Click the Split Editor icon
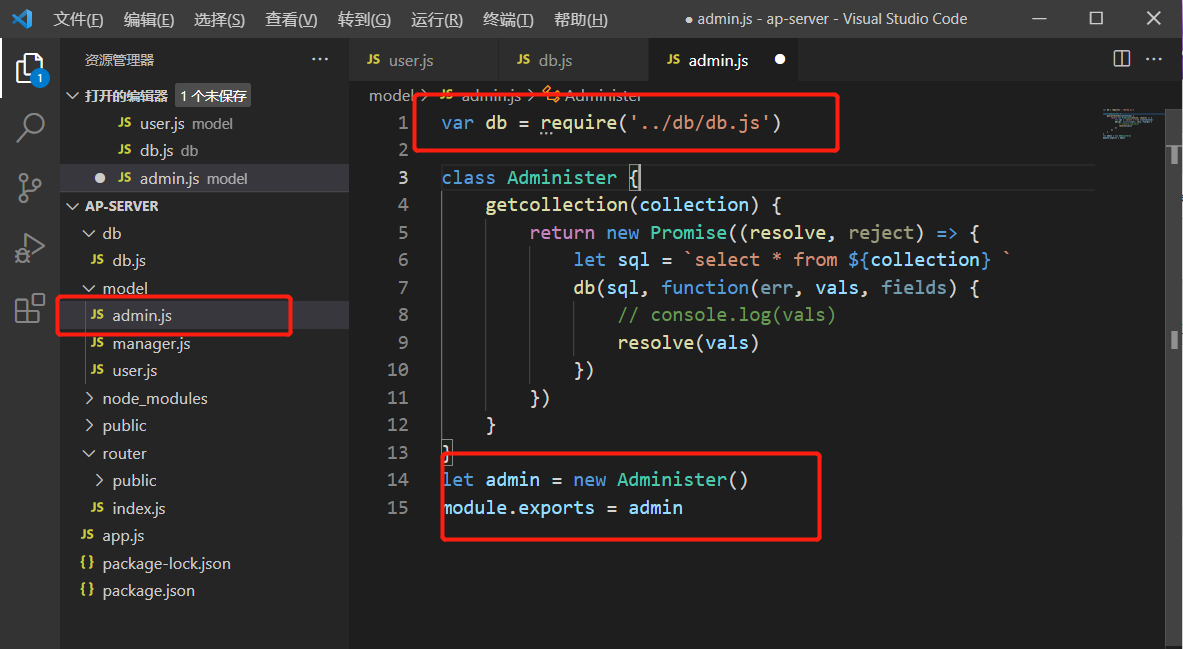This screenshot has width=1183, height=649. pyautogui.click(x=1121, y=59)
